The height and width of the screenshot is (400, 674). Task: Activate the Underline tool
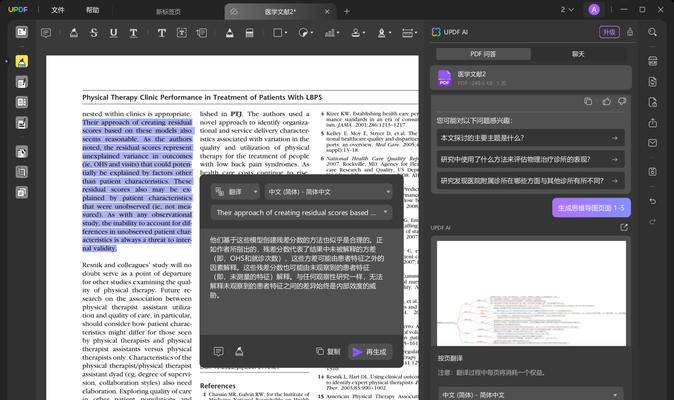[x=113, y=33]
